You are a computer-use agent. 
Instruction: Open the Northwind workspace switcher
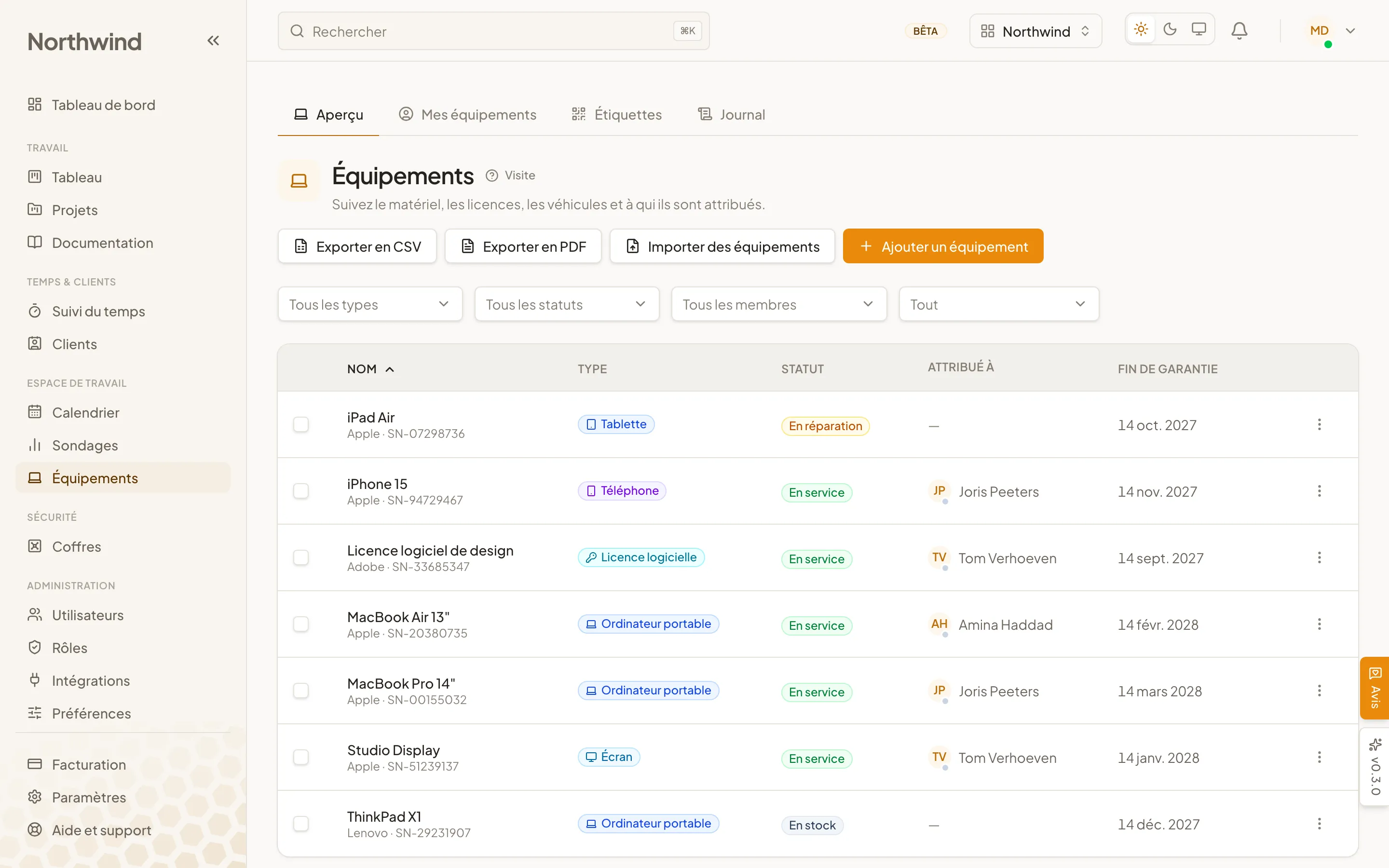tap(1035, 31)
